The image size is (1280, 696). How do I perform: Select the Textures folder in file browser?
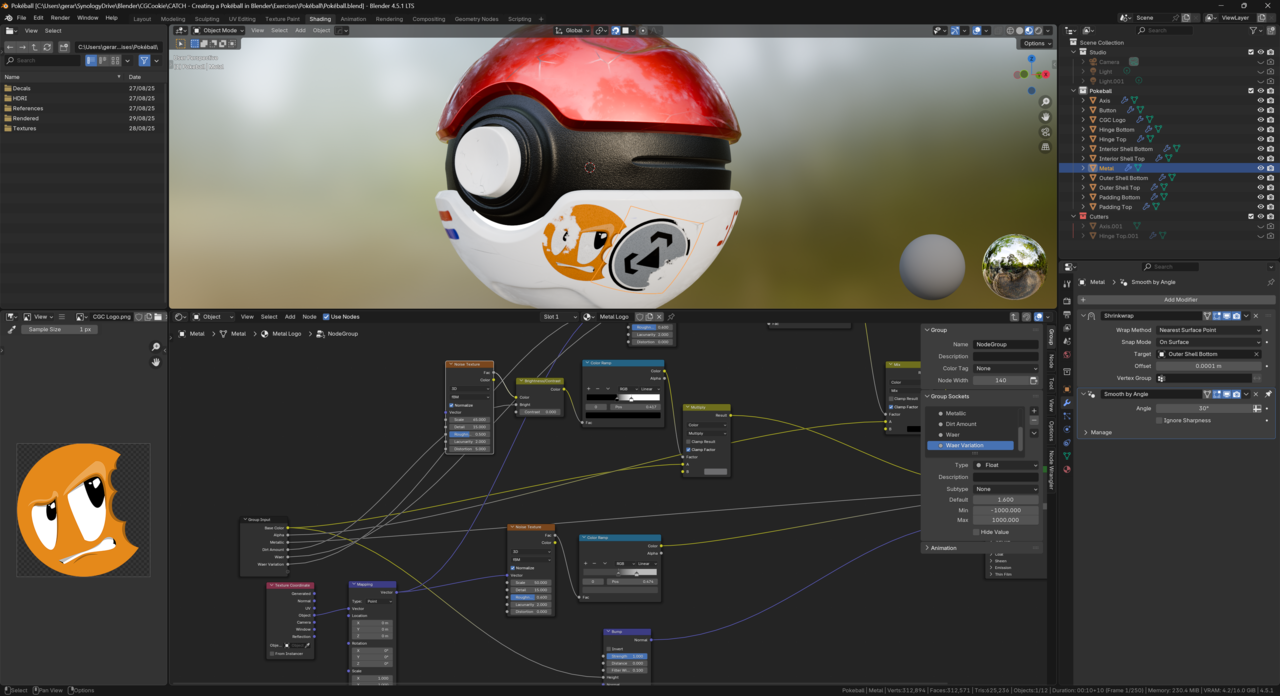pos(25,128)
